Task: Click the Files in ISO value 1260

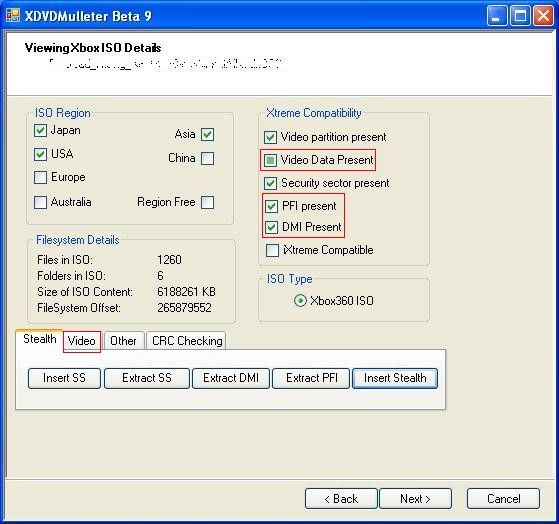Action: pos(169,260)
